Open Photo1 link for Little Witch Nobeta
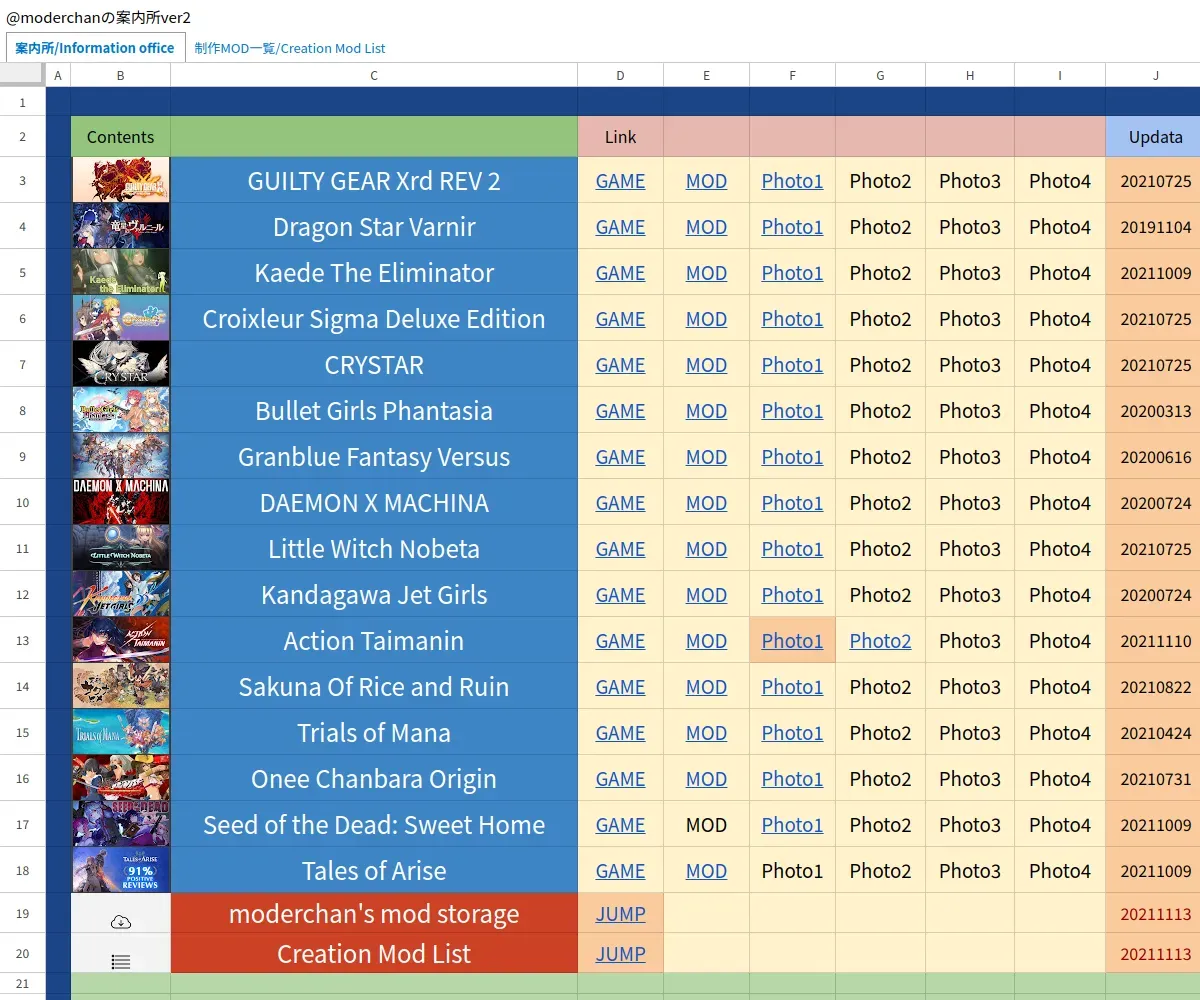The width and height of the screenshot is (1200, 1000). pyautogui.click(x=792, y=549)
